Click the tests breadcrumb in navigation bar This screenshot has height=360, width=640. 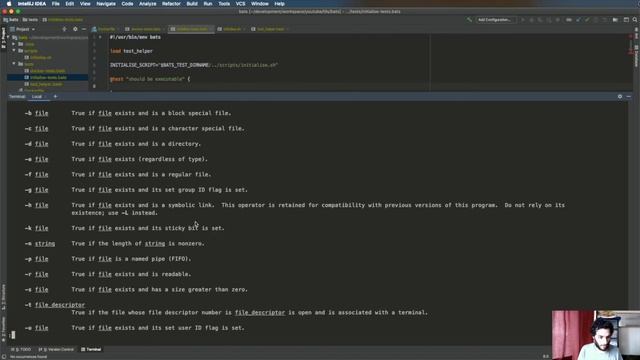(x=31, y=20)
